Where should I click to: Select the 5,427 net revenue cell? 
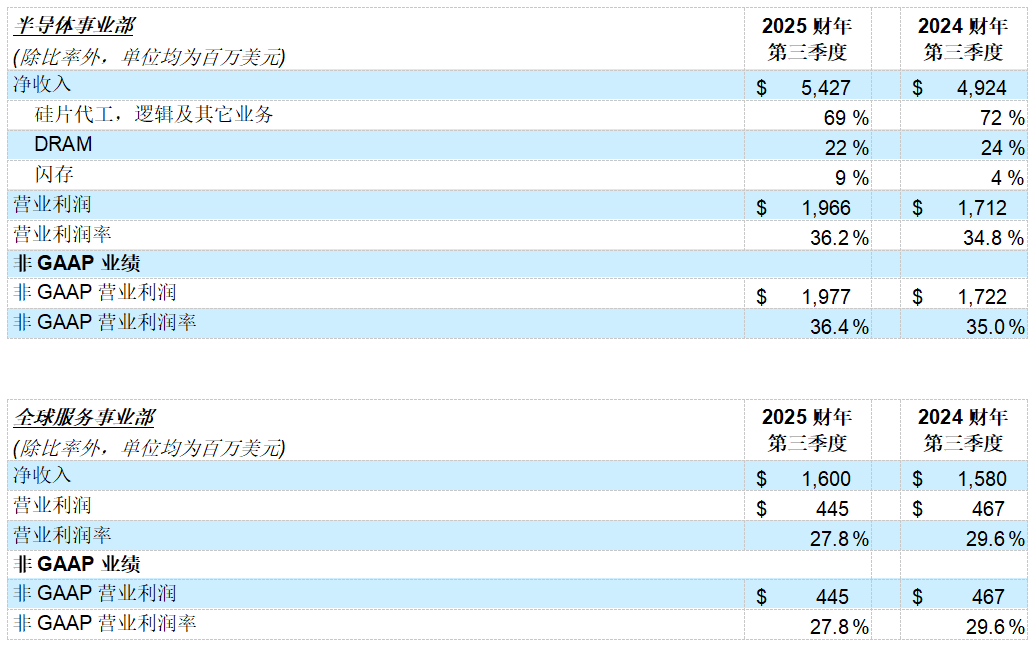pos(825,88)
